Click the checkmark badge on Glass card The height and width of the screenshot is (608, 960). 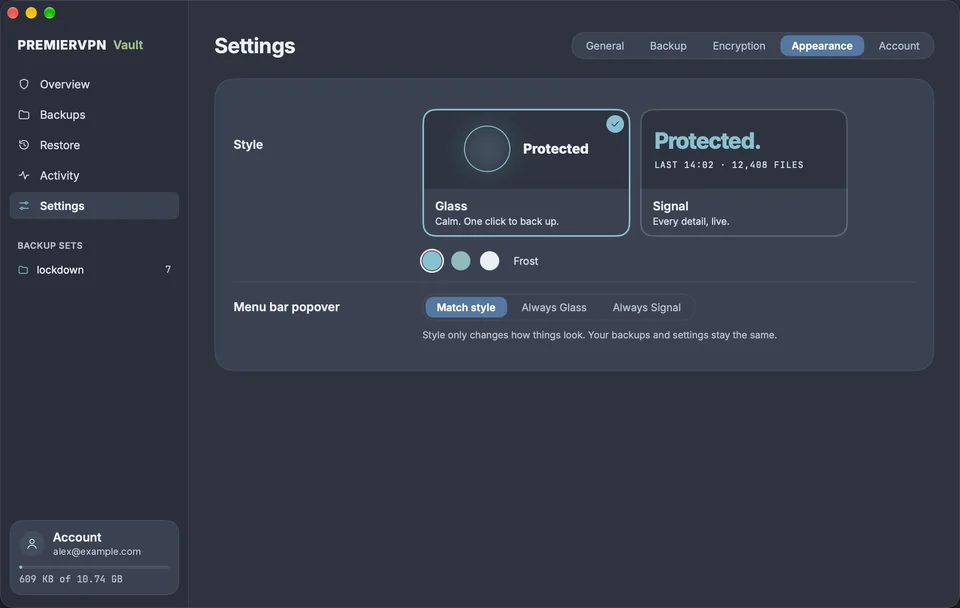point(615,124)
